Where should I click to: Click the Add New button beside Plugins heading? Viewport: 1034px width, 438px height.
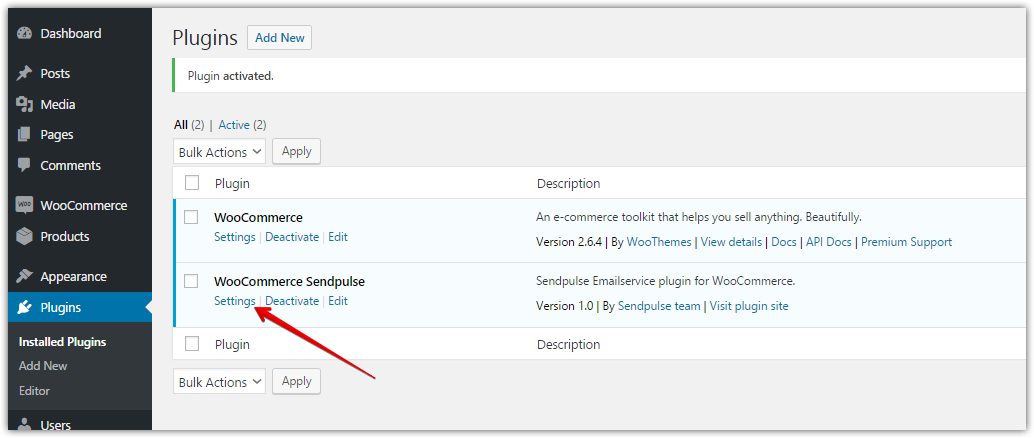(x=279, y=38)
